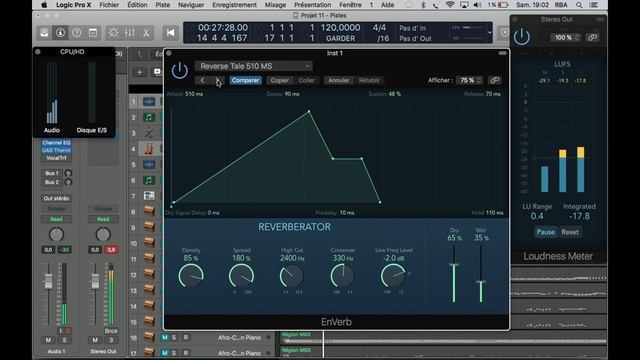The image size is (640, 360).
Task: Toggle Loudness Meter plugin power button
Action: click(522, 38)
